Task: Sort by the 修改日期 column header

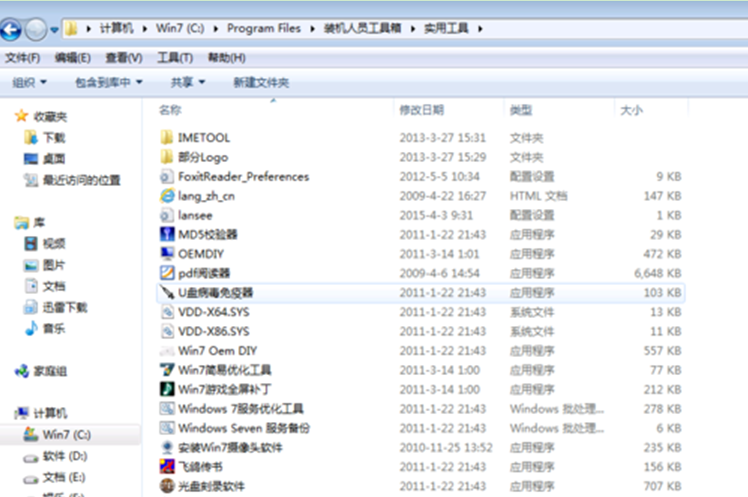Action: pyautogui.click(x=421, y=110)
